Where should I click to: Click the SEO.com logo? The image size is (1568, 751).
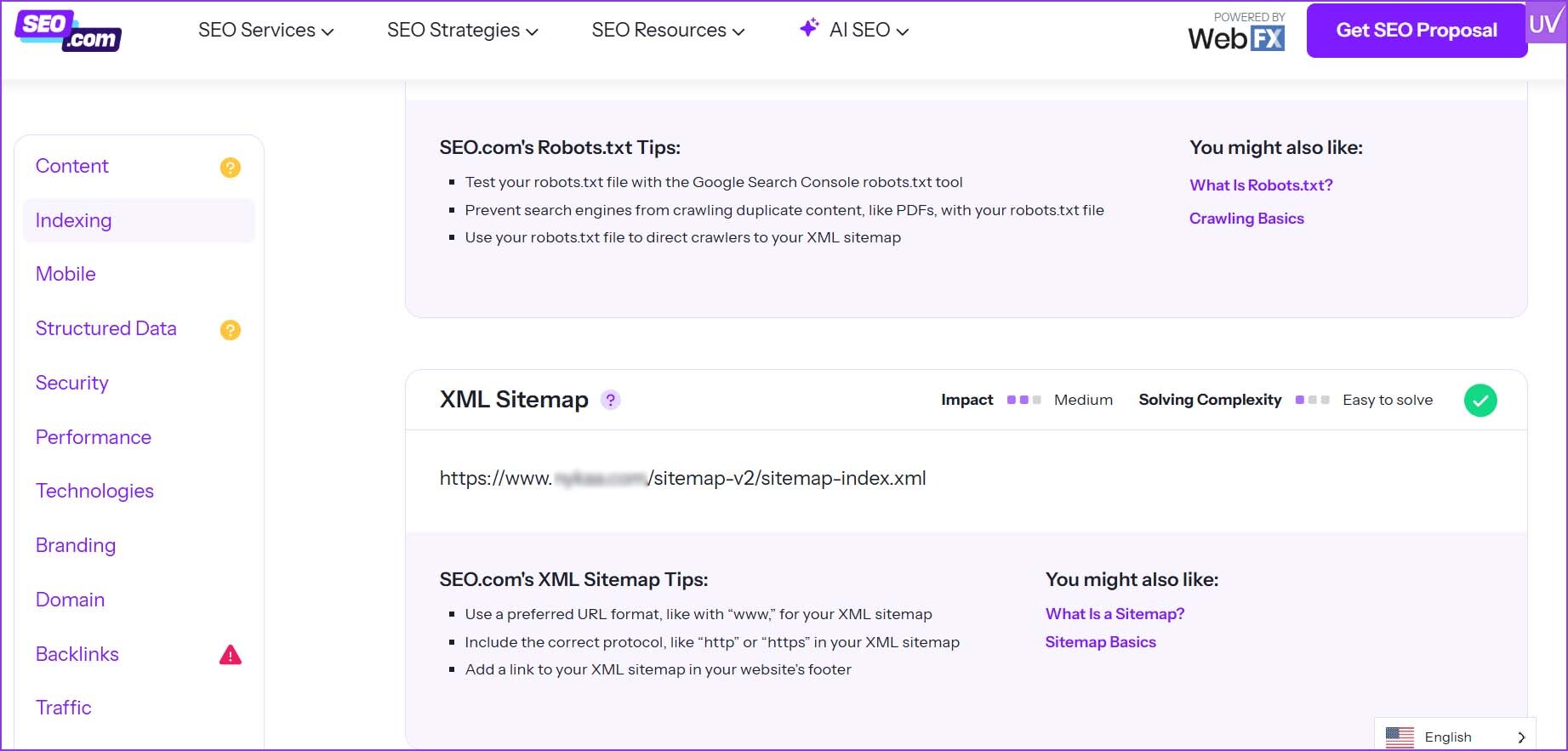coord(68,31)
